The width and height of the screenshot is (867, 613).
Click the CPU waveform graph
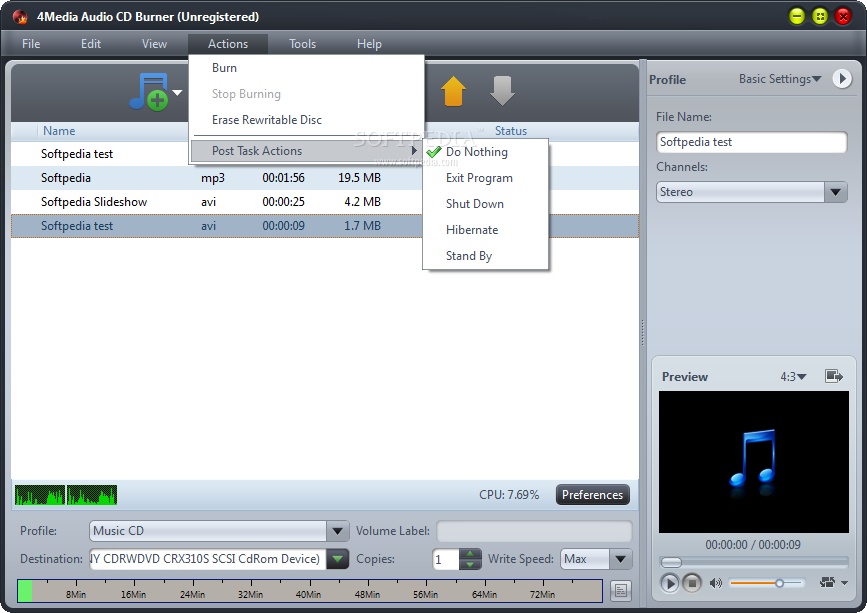click(66, 495)
